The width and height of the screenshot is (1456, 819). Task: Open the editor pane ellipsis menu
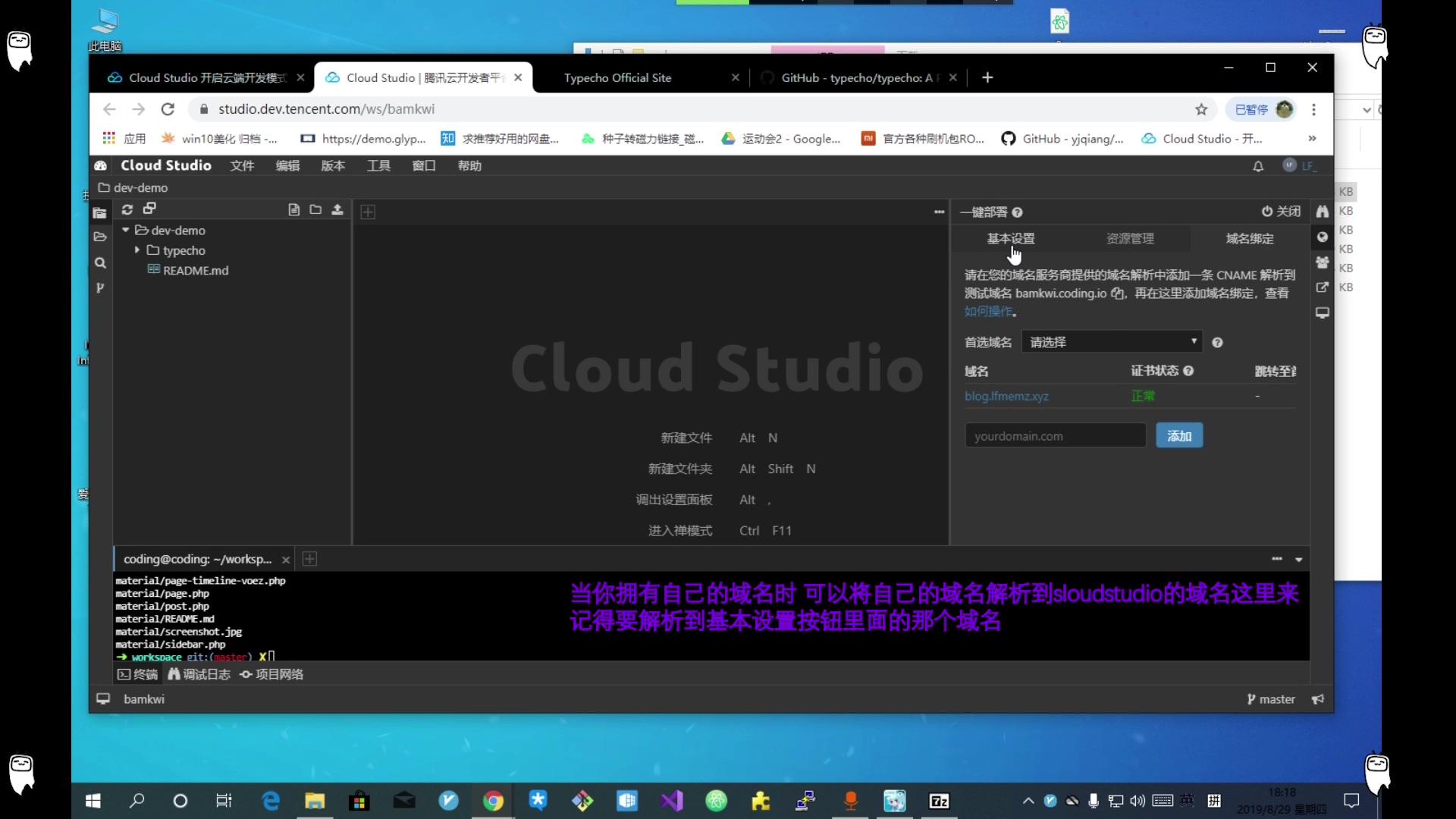(939, 212)
